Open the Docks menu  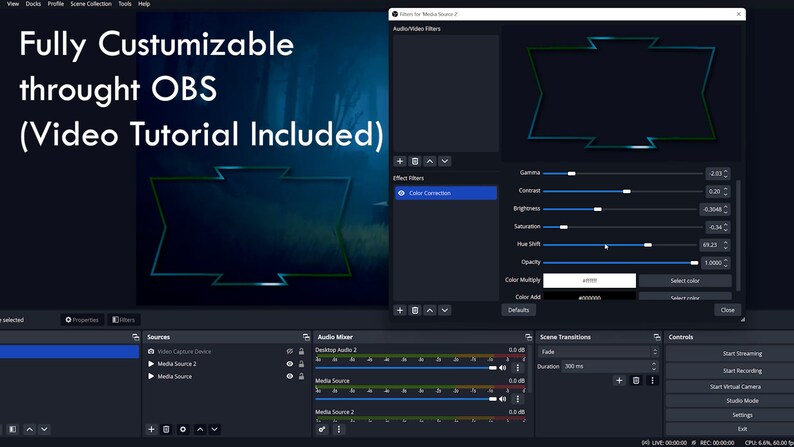33,4
